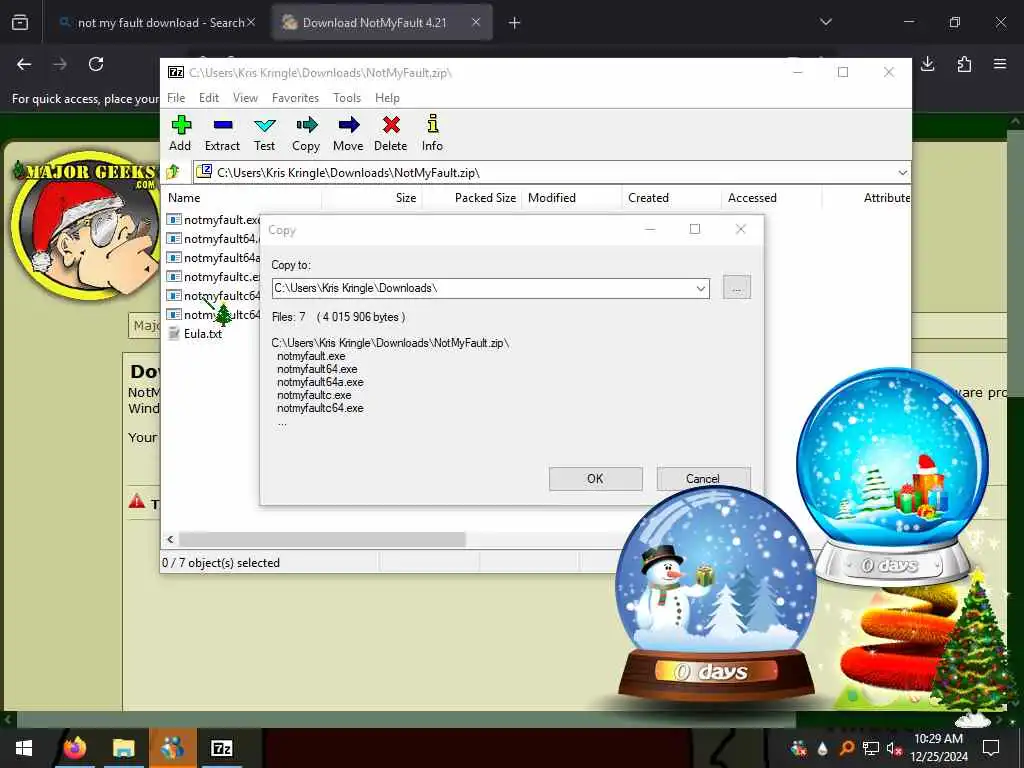Click the 7-Zip taskbar icon

[x=222, y=748]
